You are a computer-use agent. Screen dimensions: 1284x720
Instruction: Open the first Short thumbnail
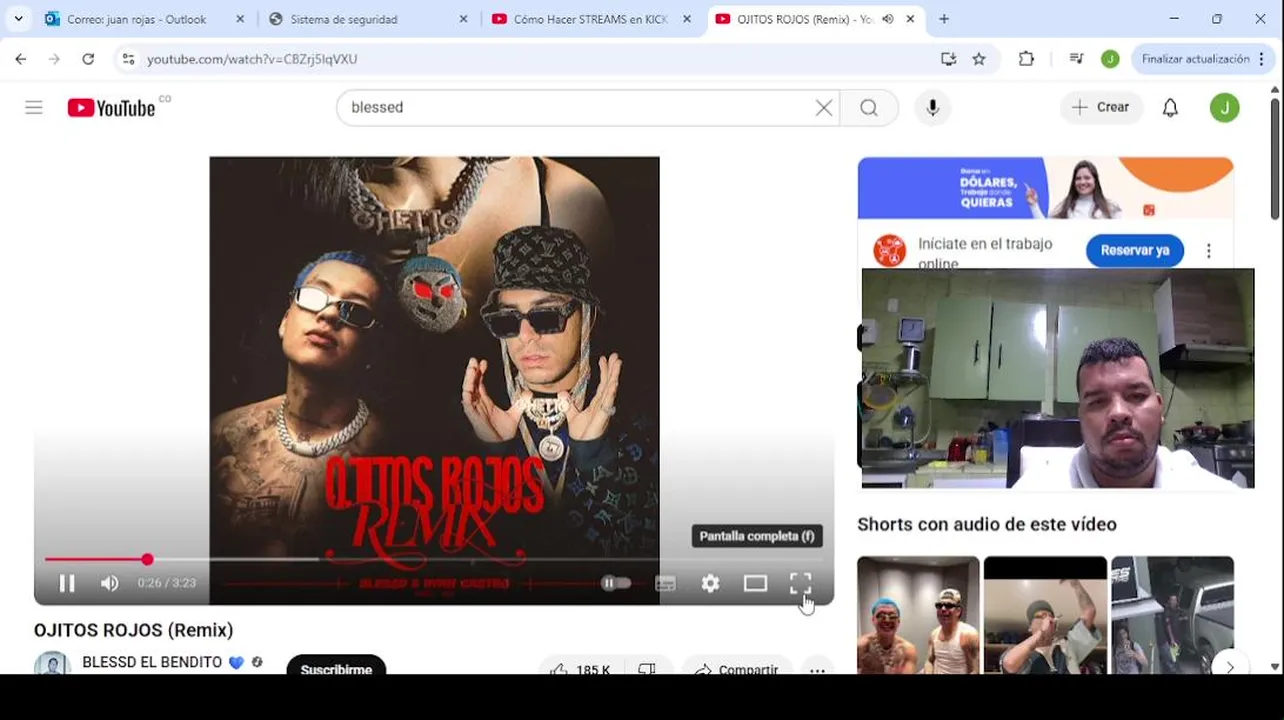point(918,615)
